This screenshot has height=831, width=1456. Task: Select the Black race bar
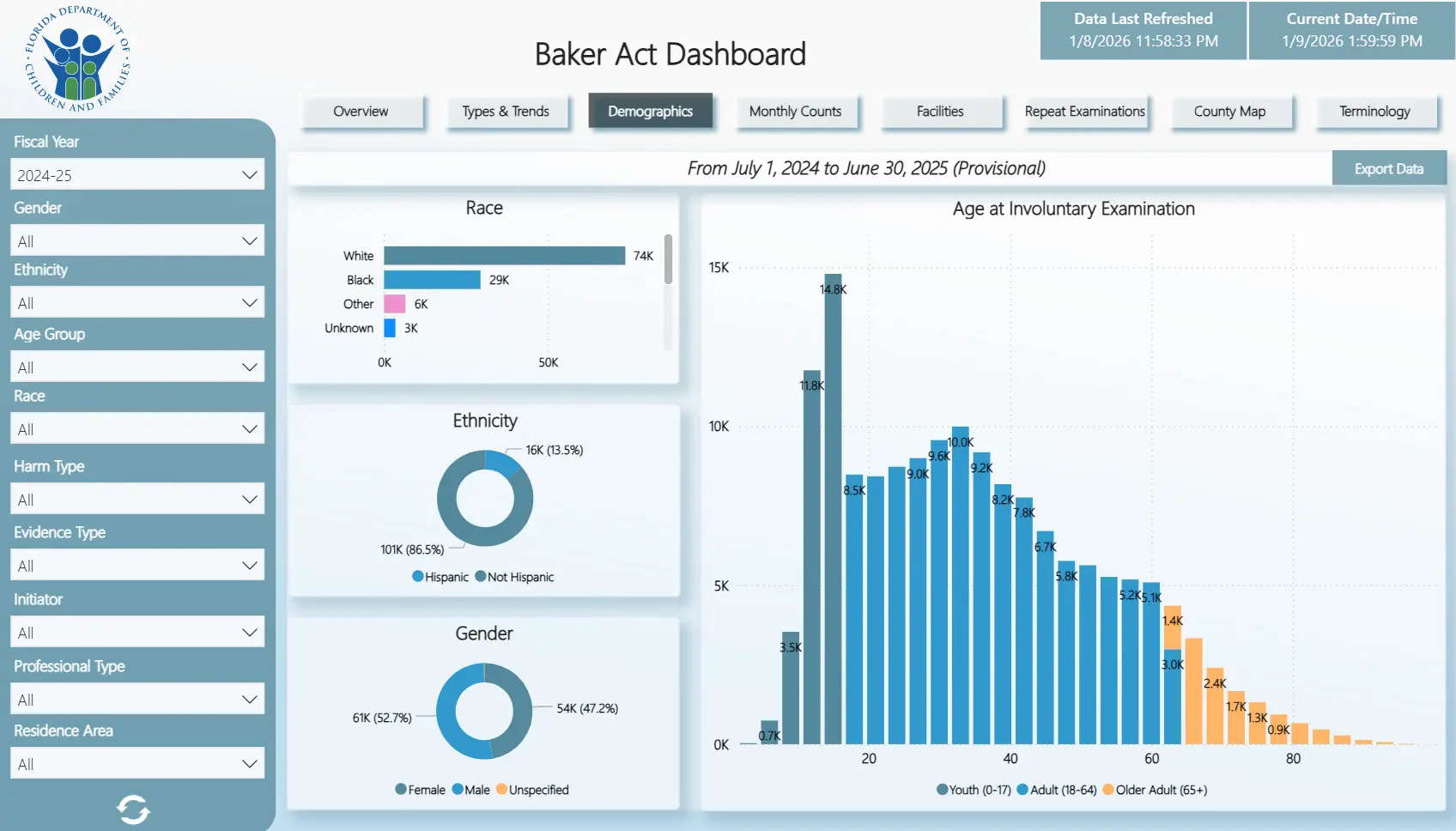(x=433, y=280)
